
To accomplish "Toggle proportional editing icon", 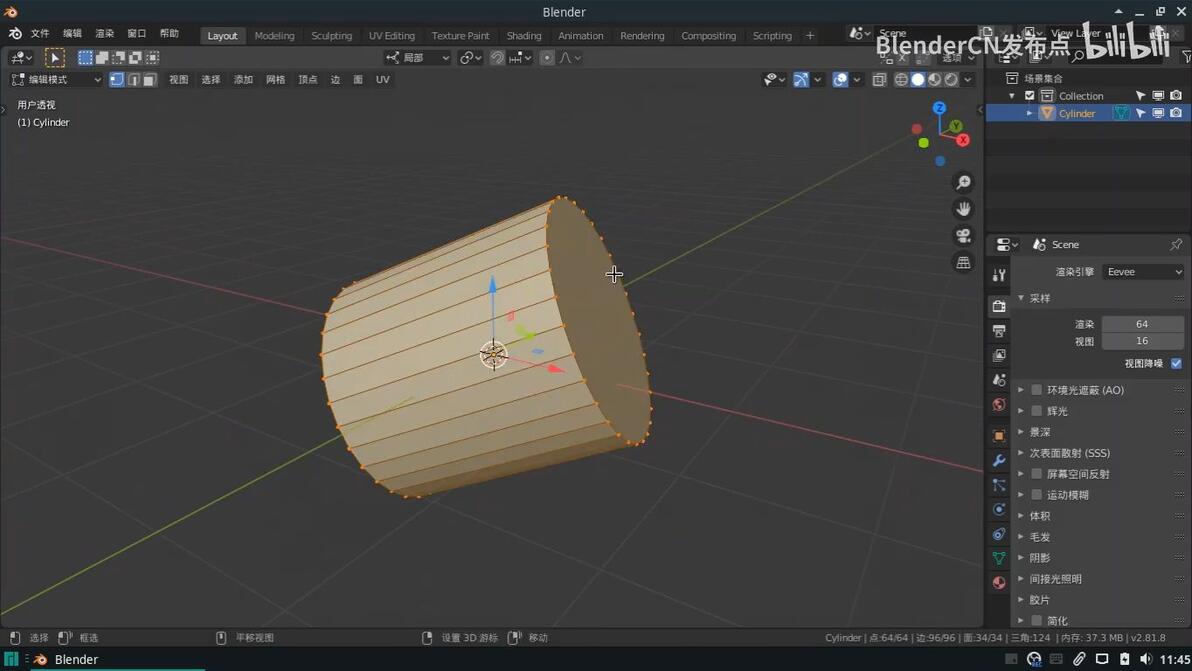I will tap(547, 58).
